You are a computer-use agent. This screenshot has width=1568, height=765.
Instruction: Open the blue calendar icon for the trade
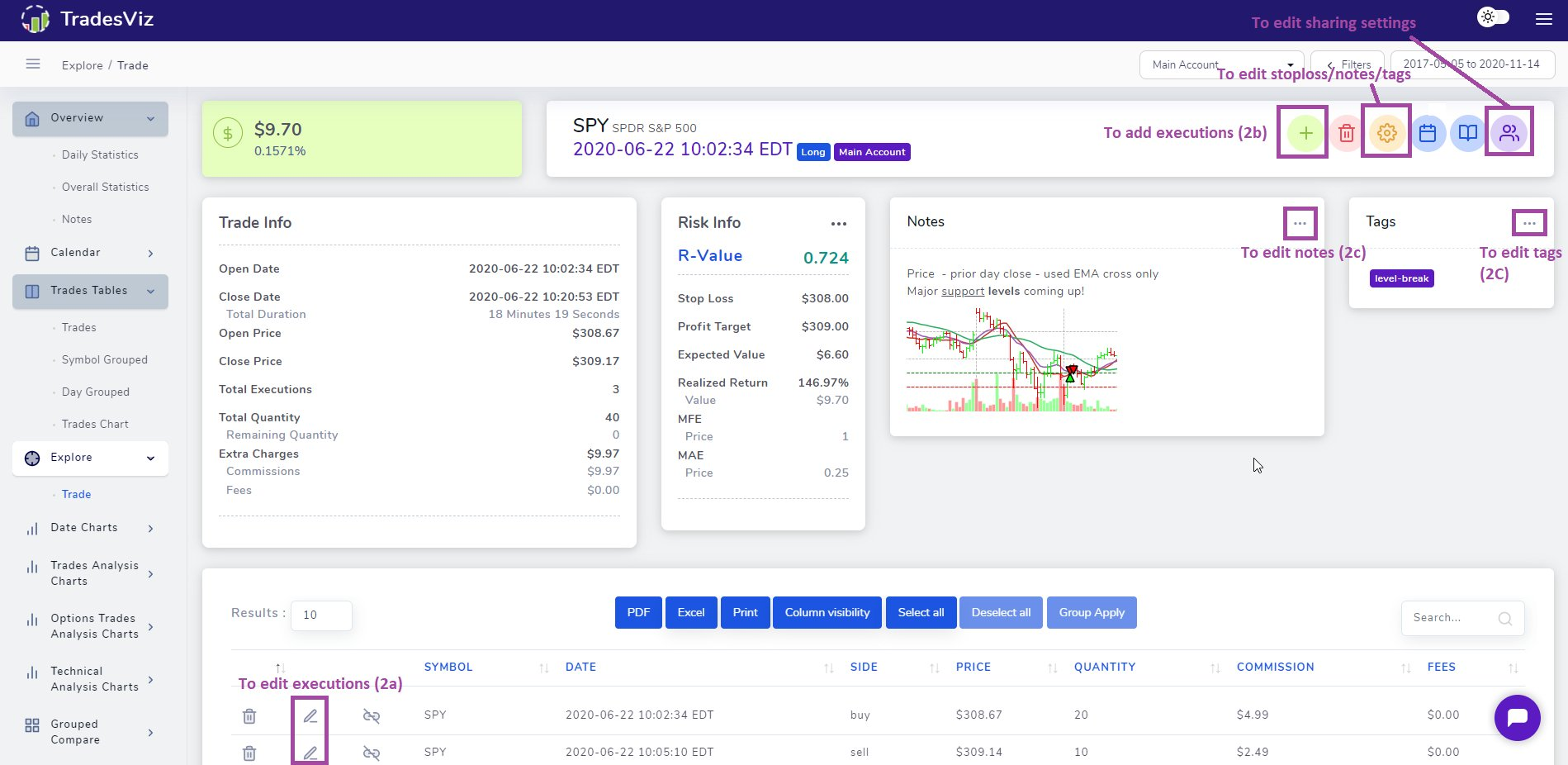[1428, 133]
